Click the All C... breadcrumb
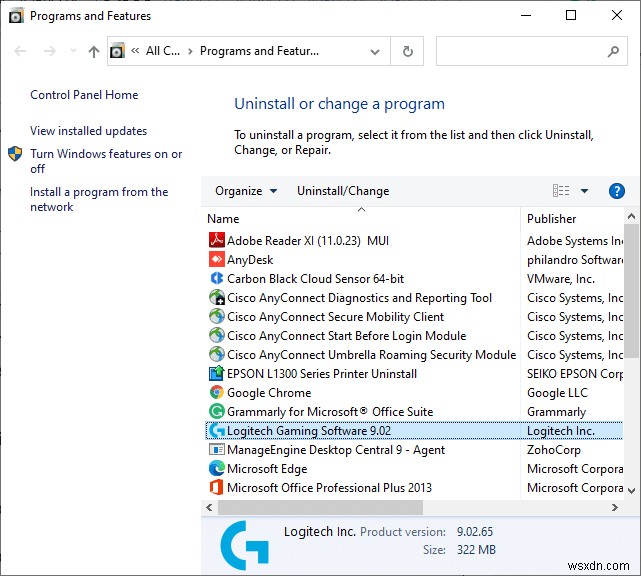The image size is (641, 576). click(x=163, y=51)
